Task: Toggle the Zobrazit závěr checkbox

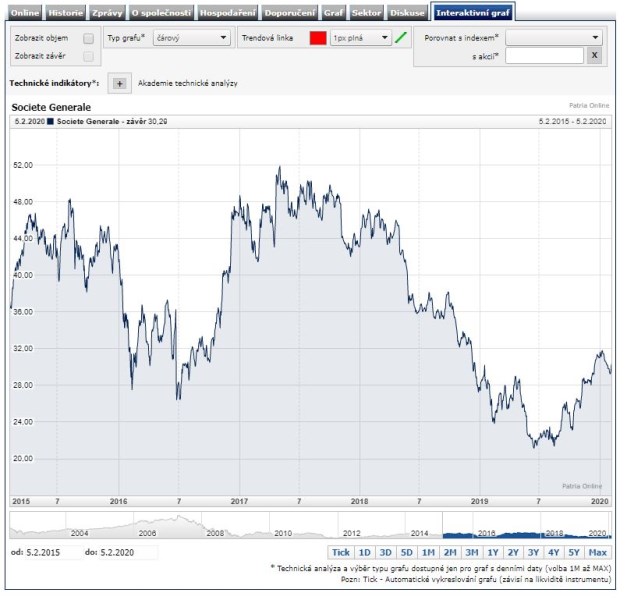Action: [x=88, y=57]
